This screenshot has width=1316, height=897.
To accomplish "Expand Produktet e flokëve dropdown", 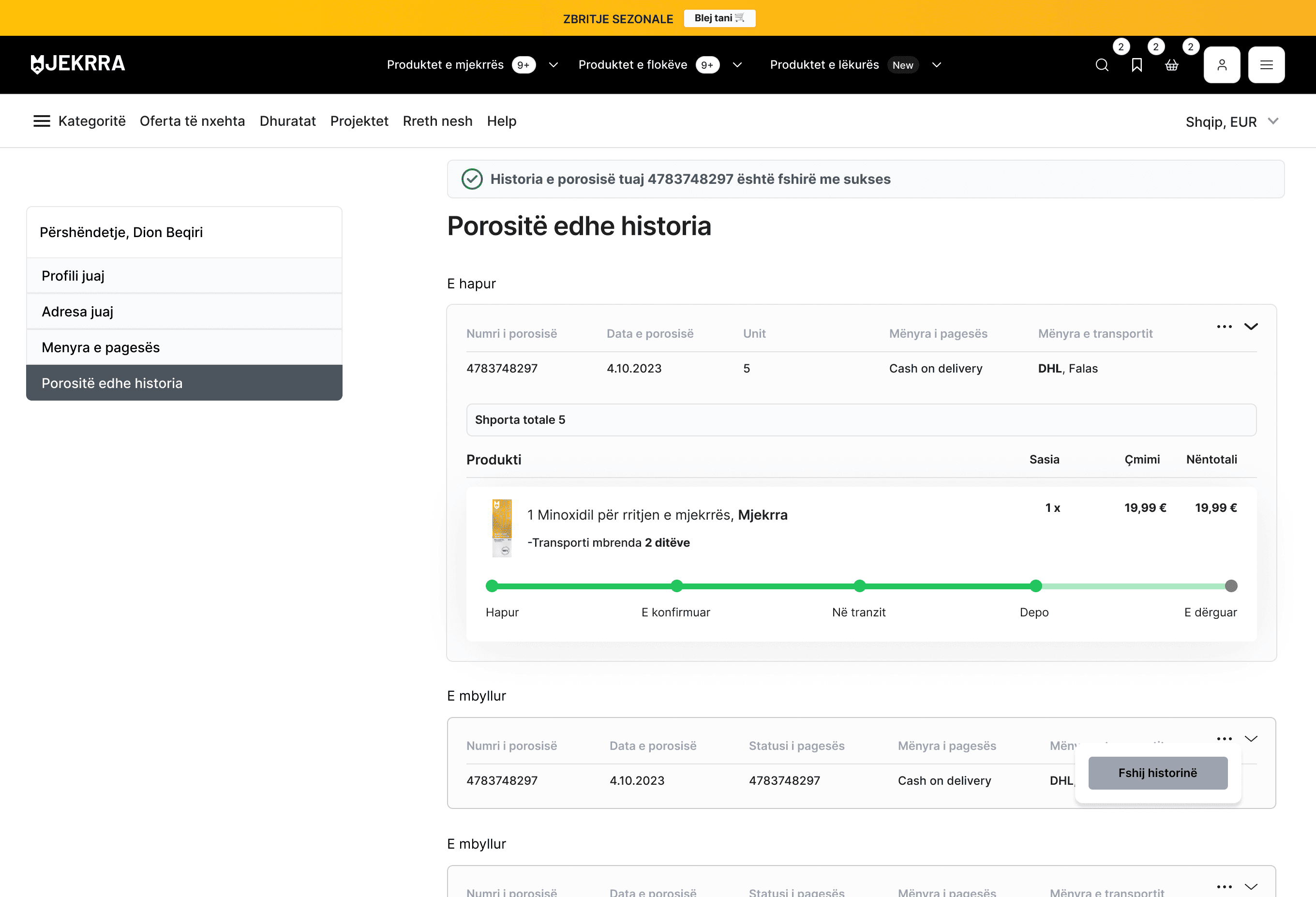I will (x=737, y=65).
